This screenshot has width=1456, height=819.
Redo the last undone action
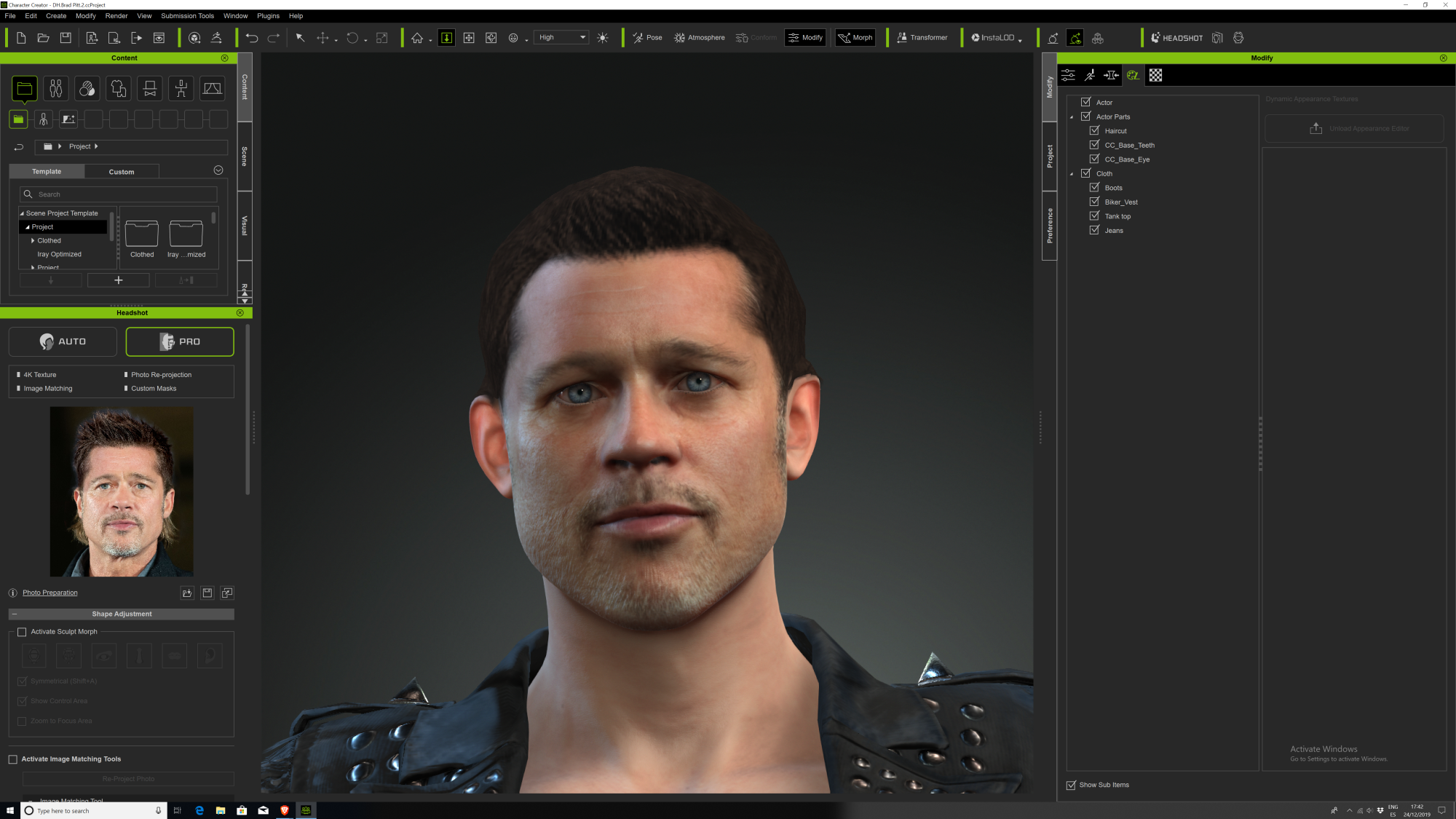274,38
